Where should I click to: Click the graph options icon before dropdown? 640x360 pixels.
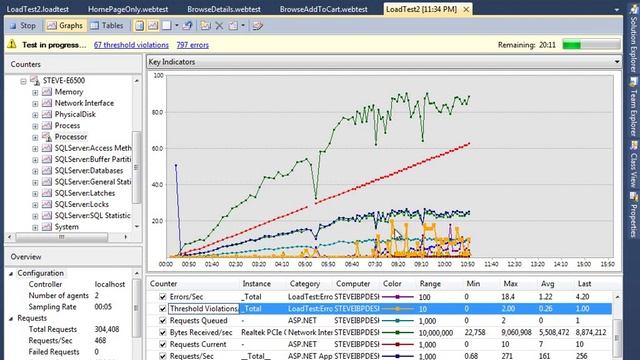pos(233,26)
